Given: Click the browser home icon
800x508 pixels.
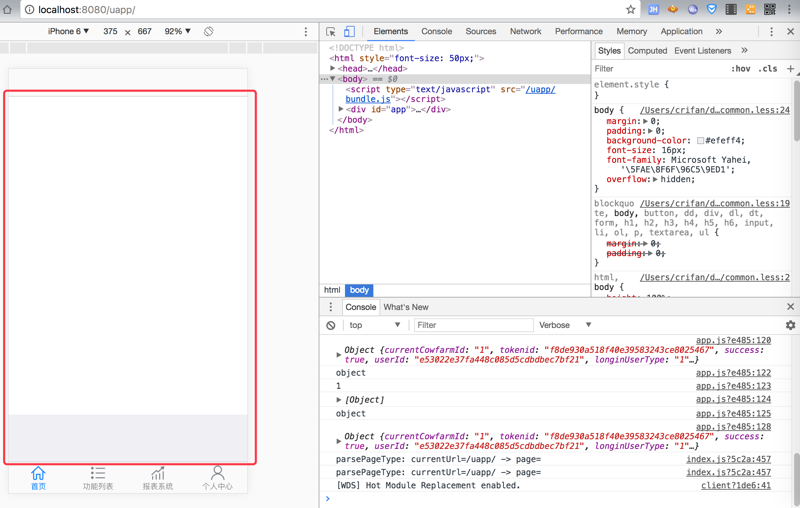Looking at the screenshot, I should click(7, 9).
